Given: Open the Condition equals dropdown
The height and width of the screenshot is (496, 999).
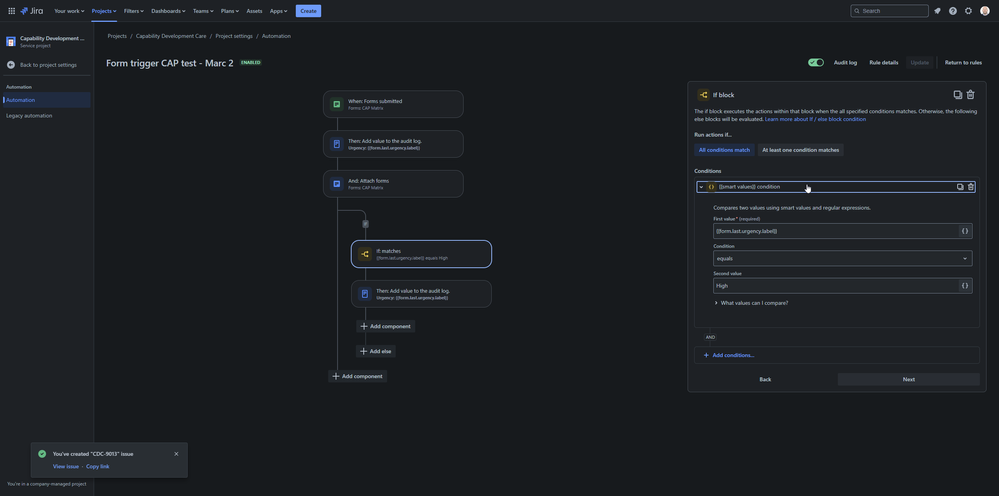Looking at the screenshot, I should tap(842, 259).
